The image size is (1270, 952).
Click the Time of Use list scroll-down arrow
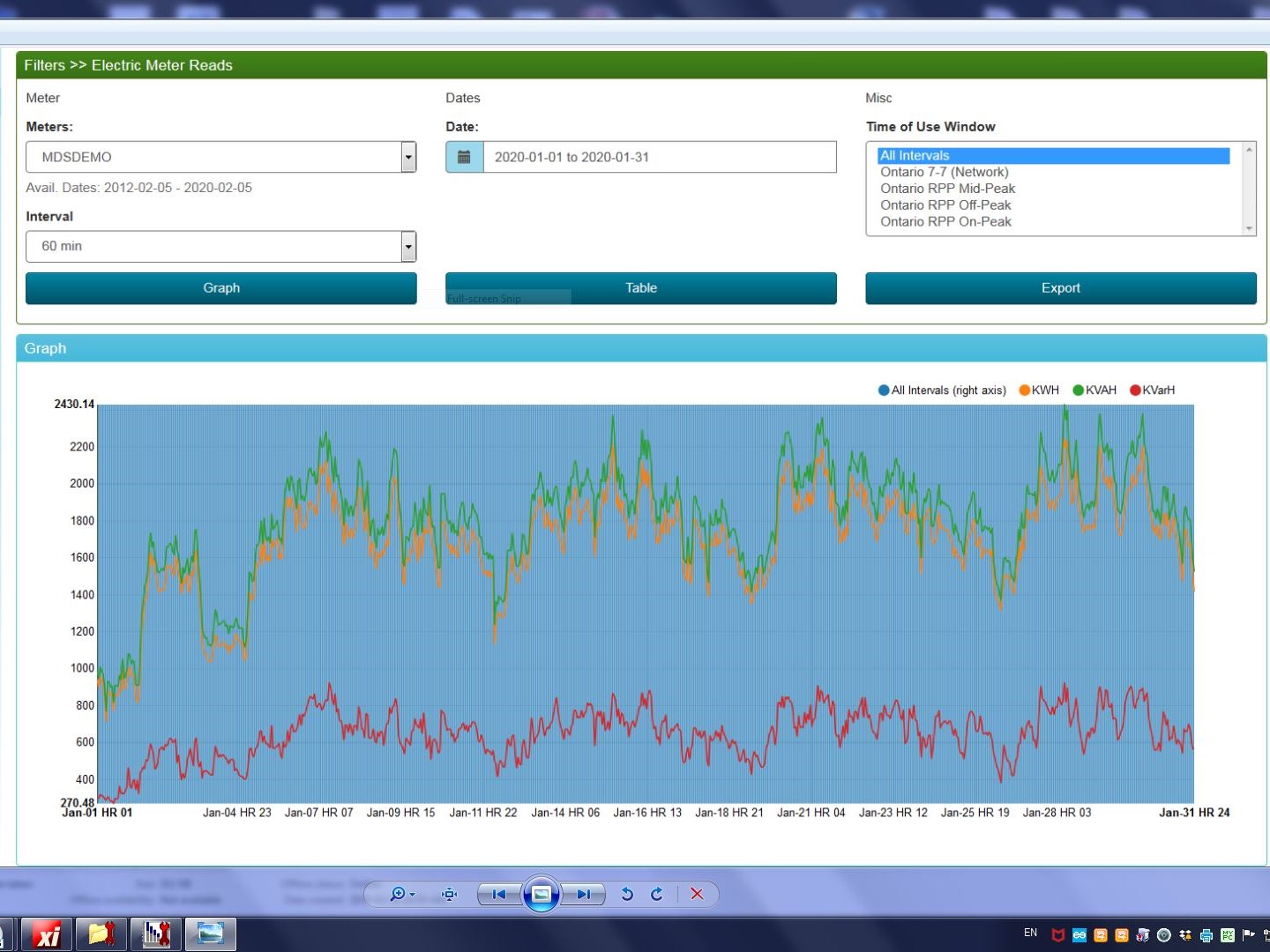1249,228
